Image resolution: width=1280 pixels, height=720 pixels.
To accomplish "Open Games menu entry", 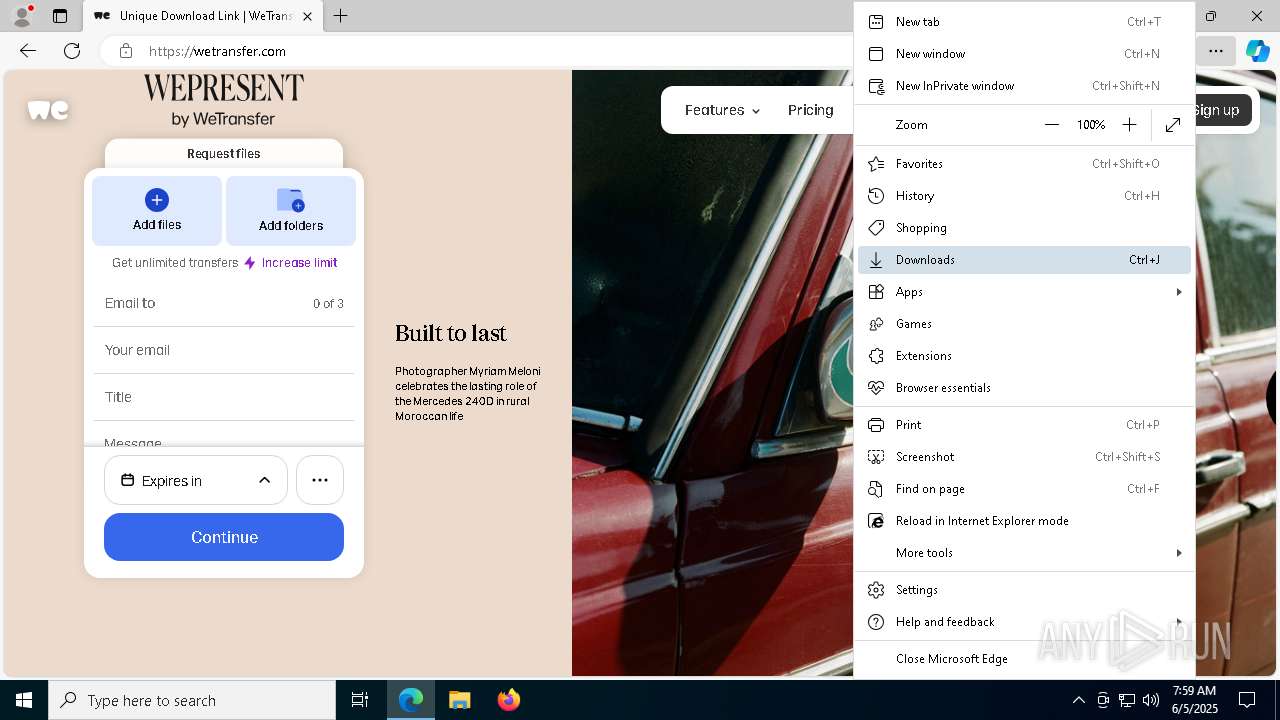I will (1024, 324).
